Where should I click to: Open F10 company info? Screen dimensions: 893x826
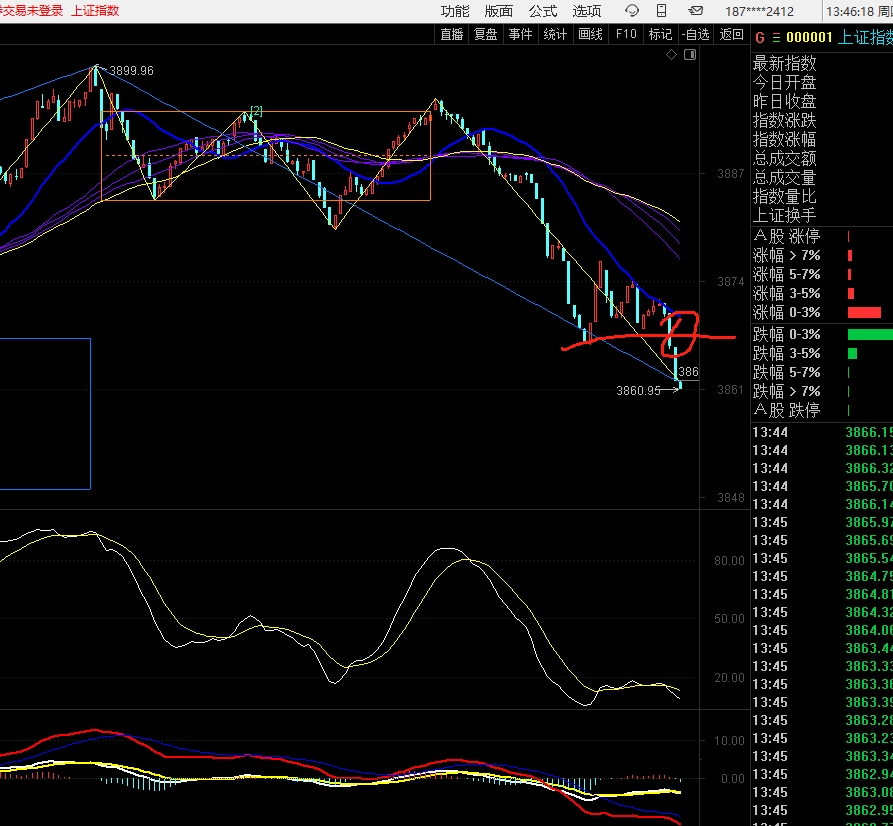626,35
